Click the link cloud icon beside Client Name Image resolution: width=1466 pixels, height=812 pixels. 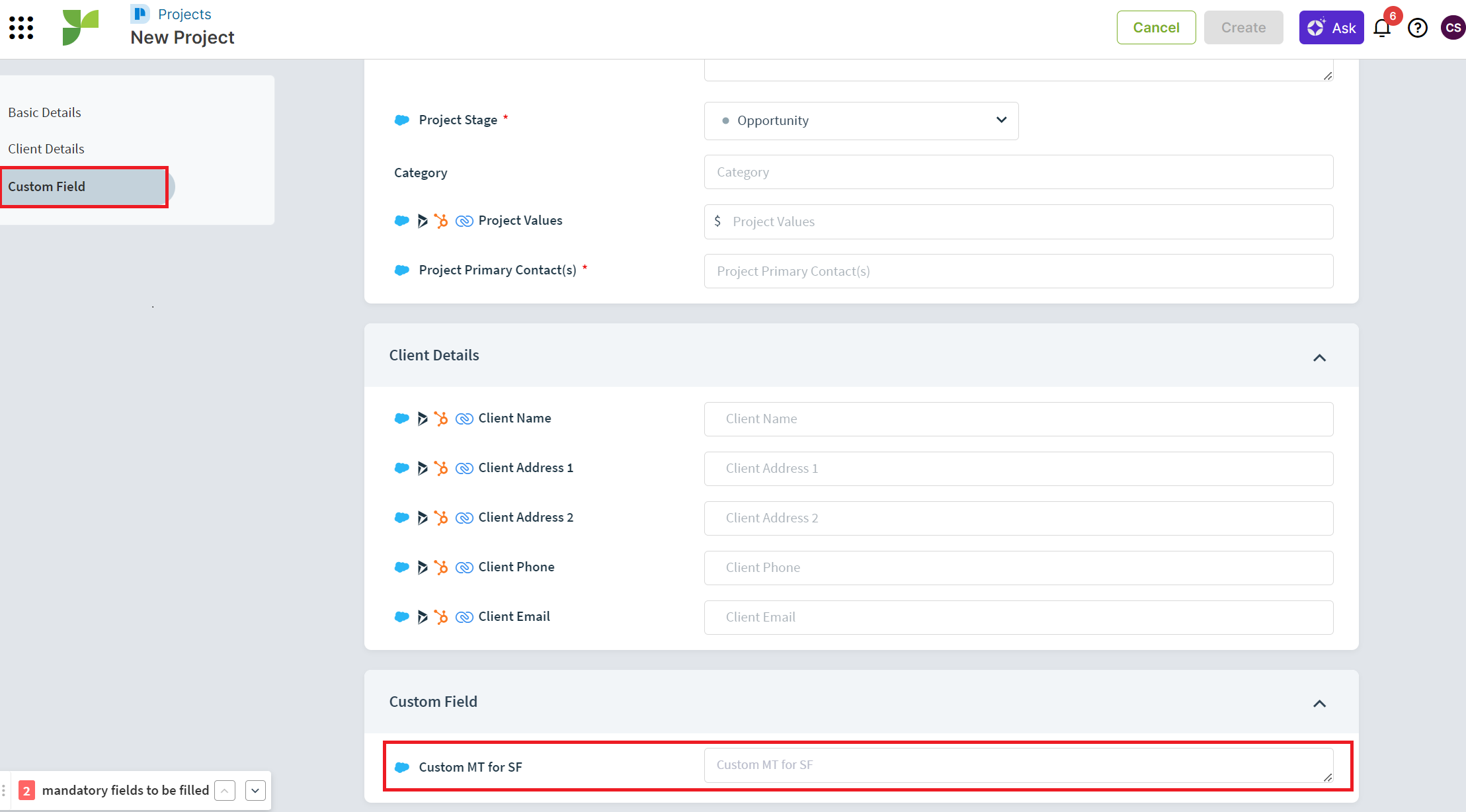click(x=464, y=419)
